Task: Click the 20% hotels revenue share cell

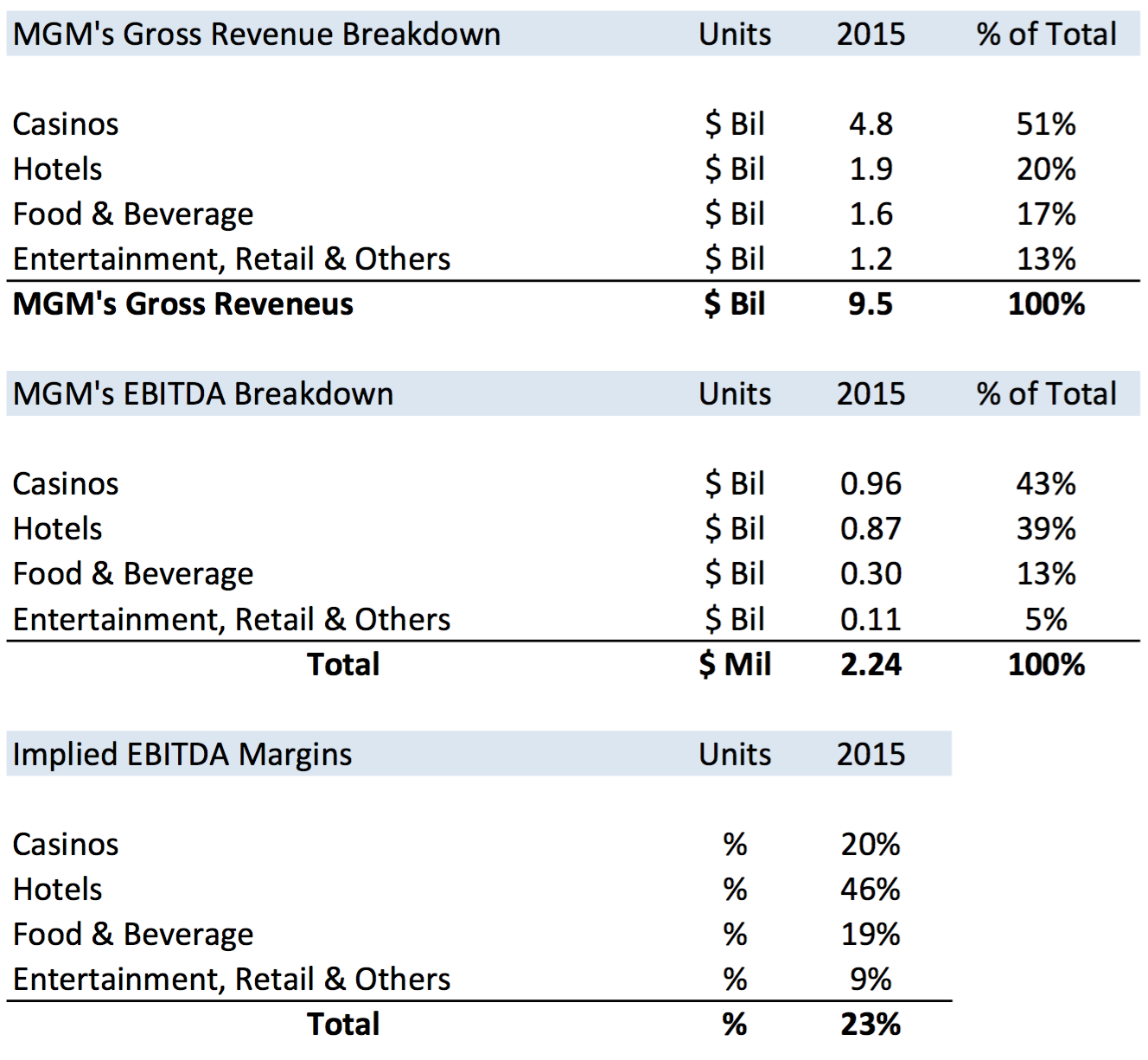Action: [1046, 169]
